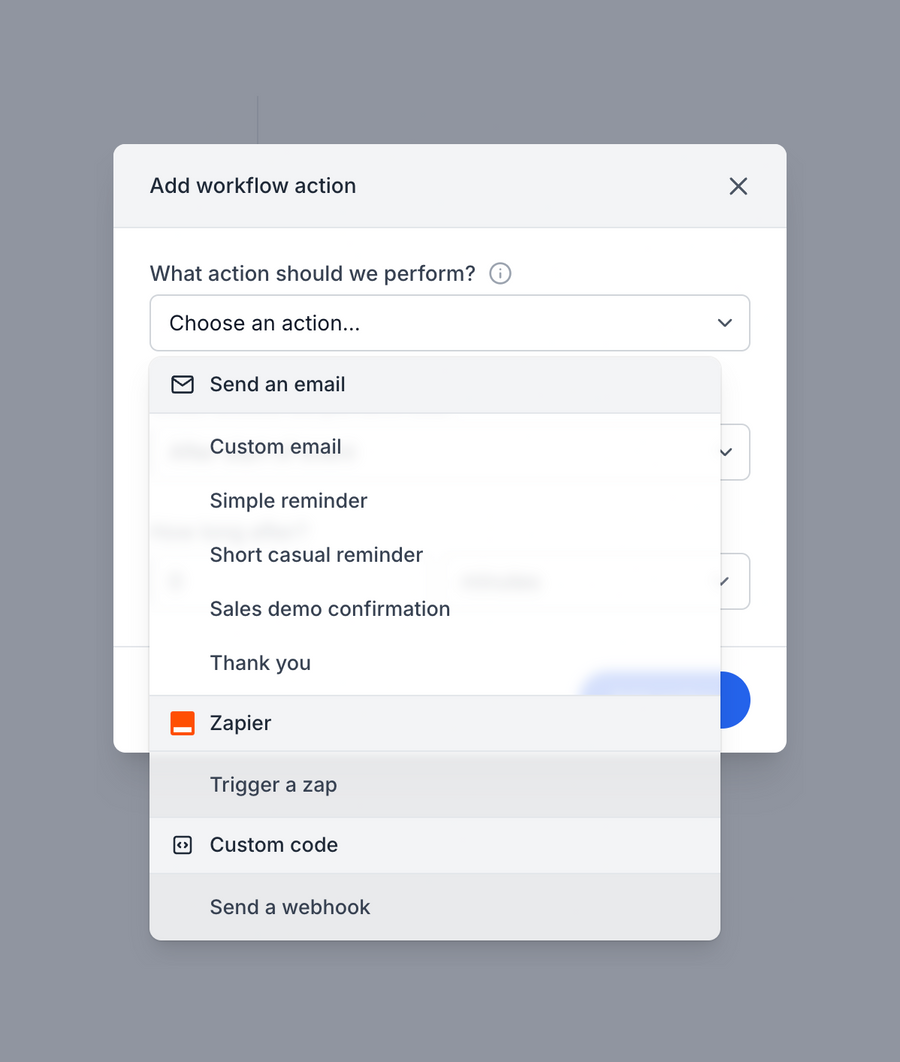Click the Zapier category header
Image resolution: width=900 pixels, height=1062 pixels.
(x=240, y=723)
